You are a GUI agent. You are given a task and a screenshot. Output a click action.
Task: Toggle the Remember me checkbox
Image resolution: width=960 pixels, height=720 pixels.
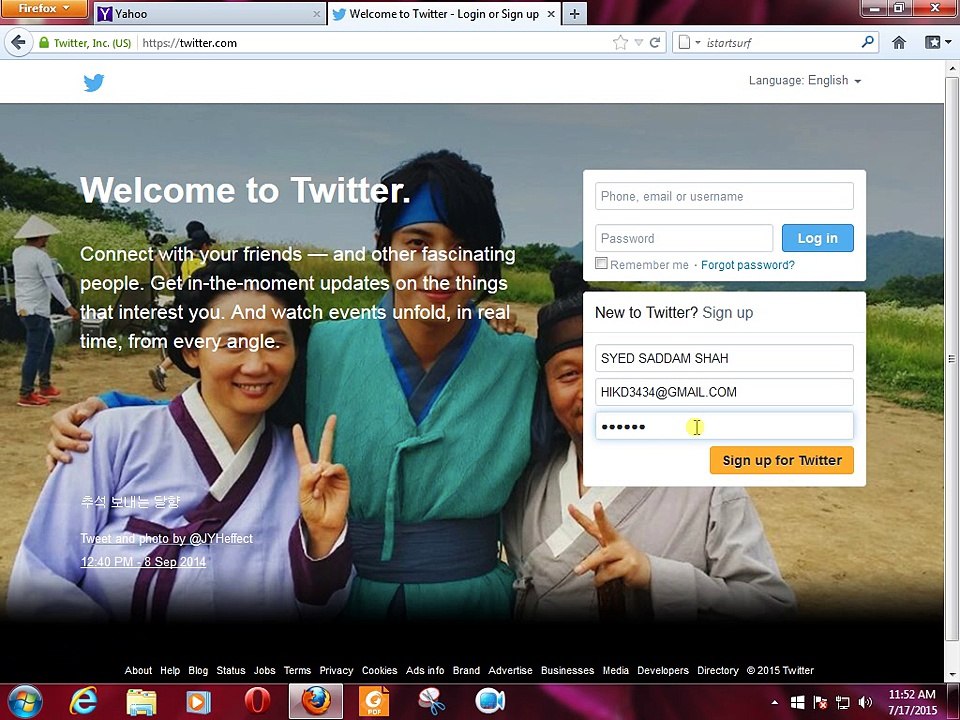pyautogui.click(x=601, y=263)
